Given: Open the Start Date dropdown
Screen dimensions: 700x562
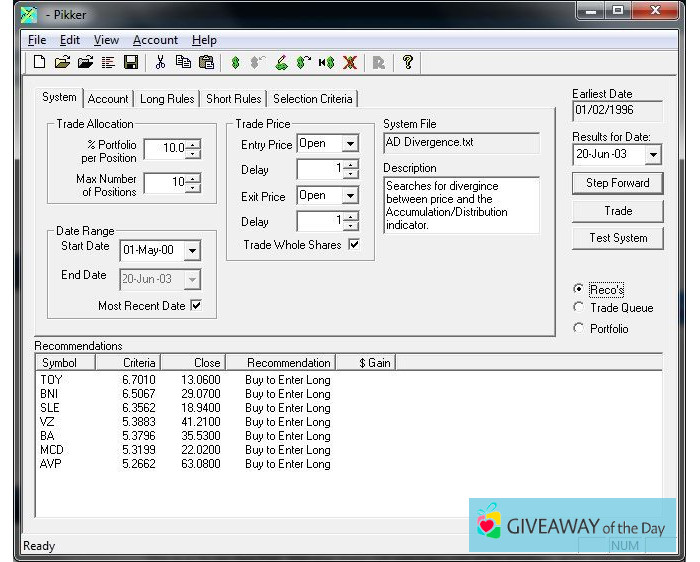Looking at the screenshot, I should (x=192, y=251).
